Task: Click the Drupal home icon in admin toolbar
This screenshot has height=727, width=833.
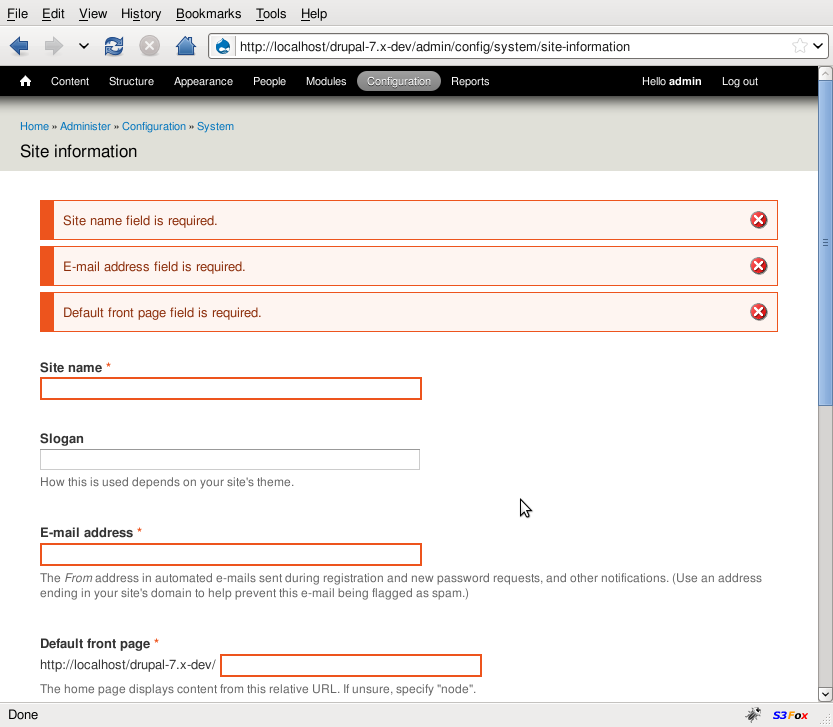Action: tap(26, 82)
